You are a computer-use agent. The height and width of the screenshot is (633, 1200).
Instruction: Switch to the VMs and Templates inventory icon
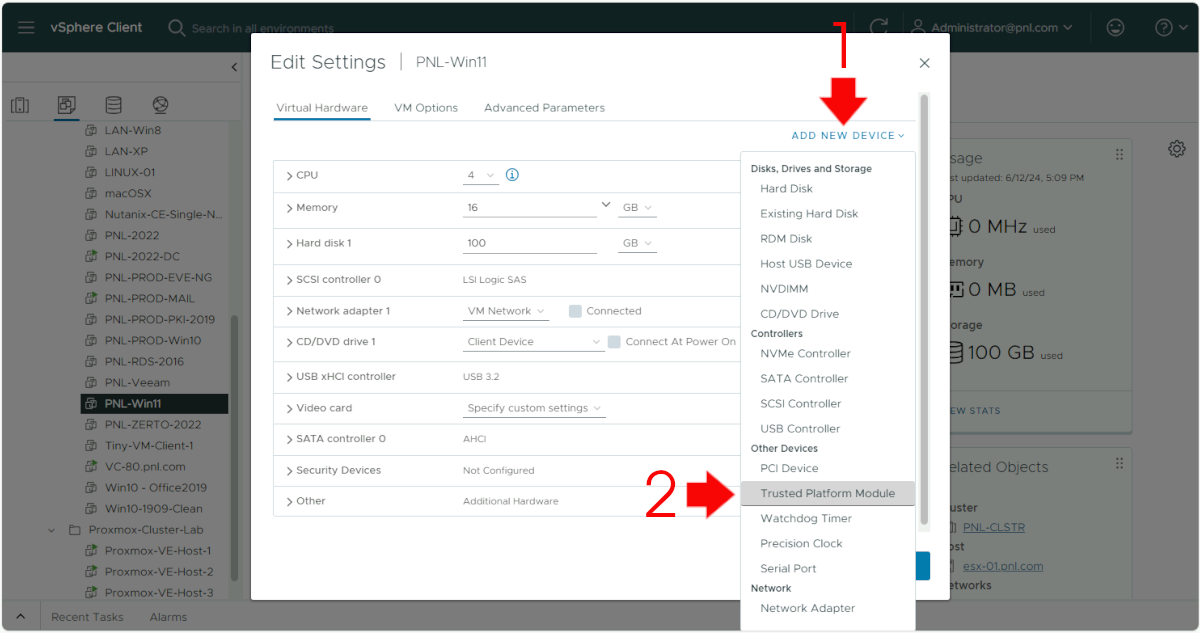click(x=66, y=104)
